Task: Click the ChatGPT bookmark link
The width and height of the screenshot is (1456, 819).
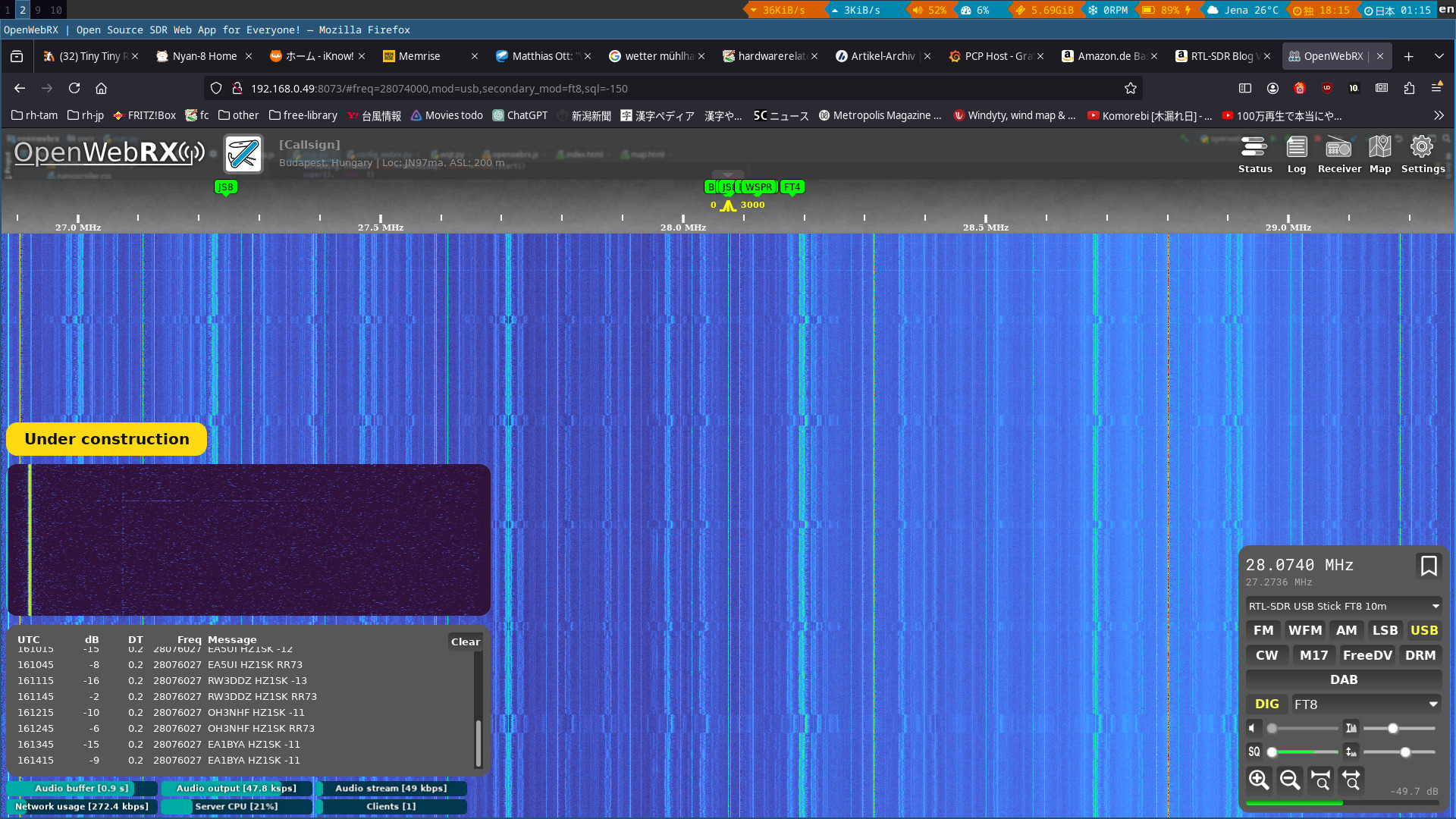Action: (519, 115)
